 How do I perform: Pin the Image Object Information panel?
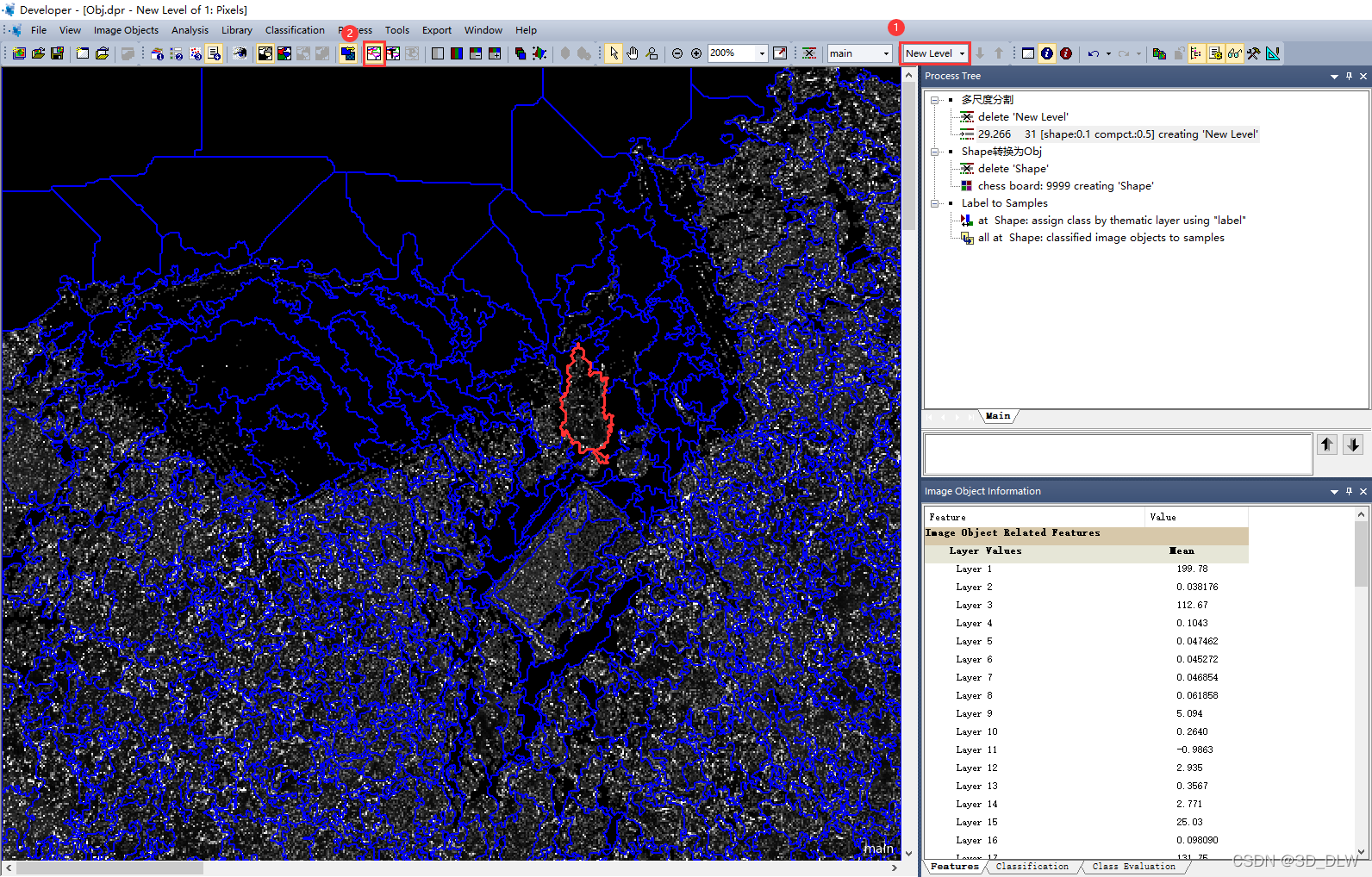pyautogui.click(x=1349, y=491)
